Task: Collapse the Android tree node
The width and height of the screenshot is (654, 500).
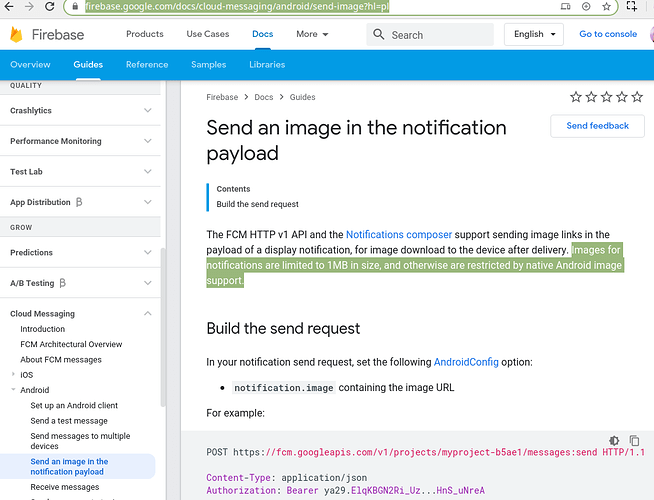Action: click(13, 389)
